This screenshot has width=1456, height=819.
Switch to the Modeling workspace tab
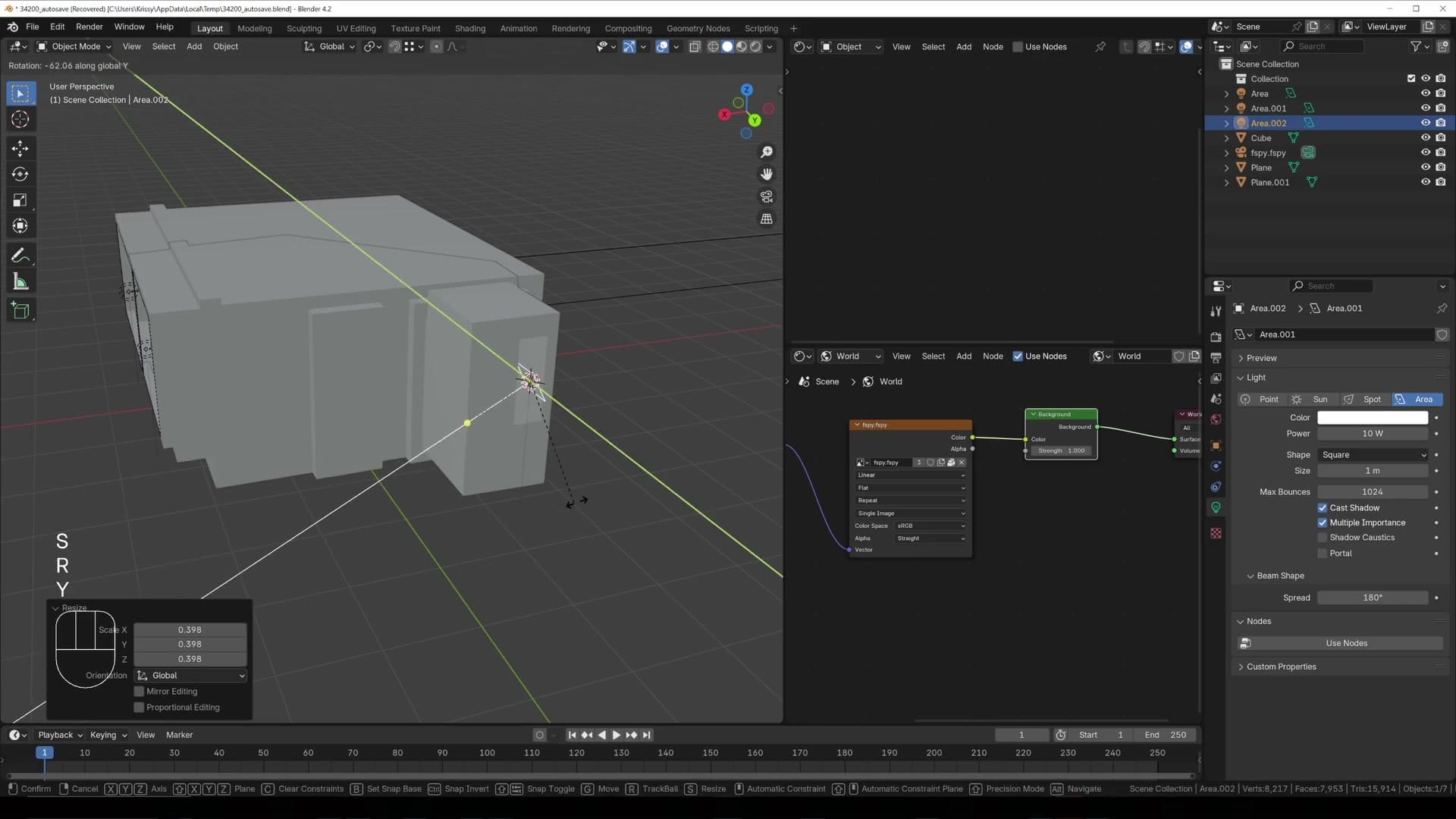click(x=254, y=28)
